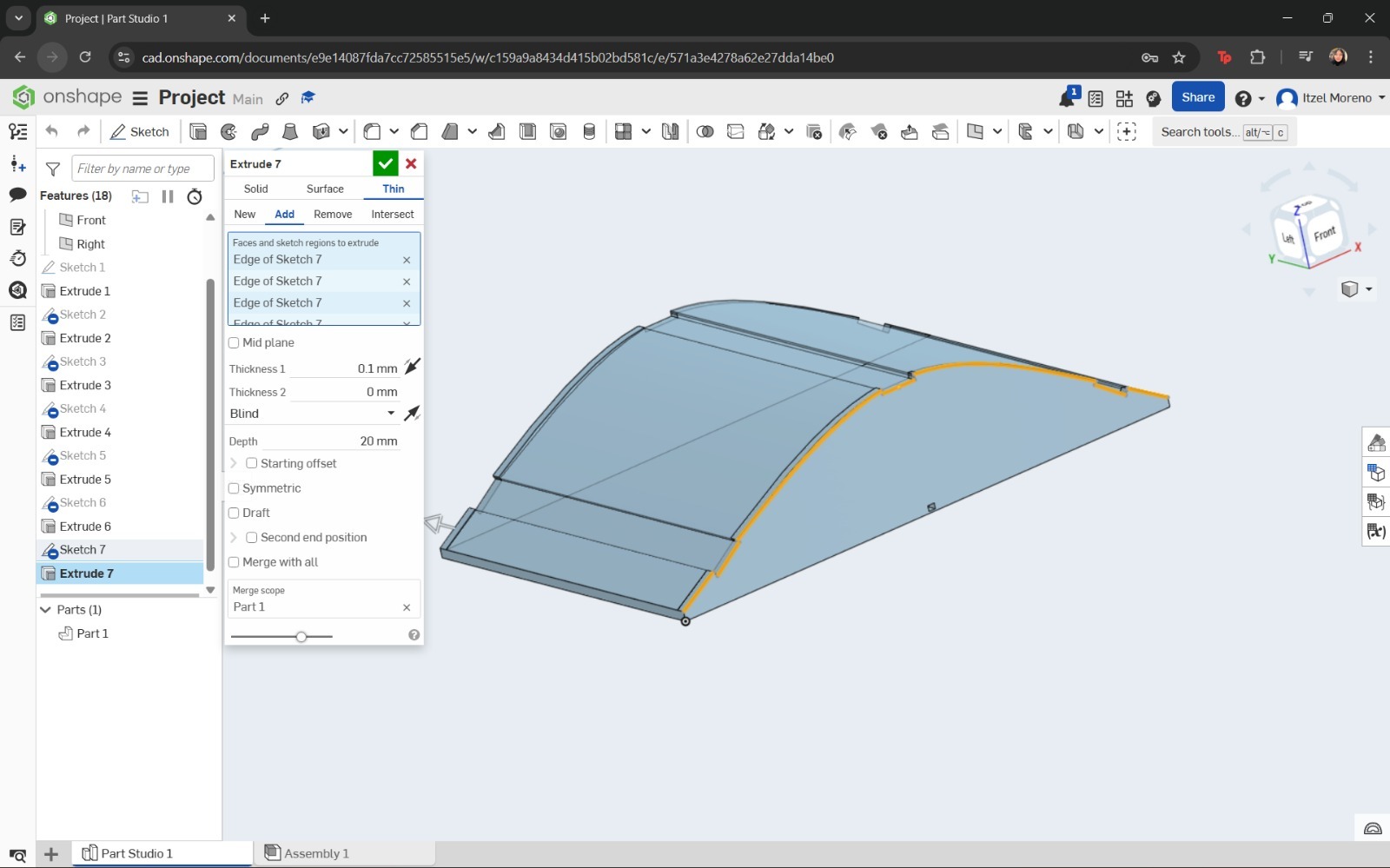This screenshot has height=868, width=1390.
Task: Open the Revolve tool
Action: [228, 131]
